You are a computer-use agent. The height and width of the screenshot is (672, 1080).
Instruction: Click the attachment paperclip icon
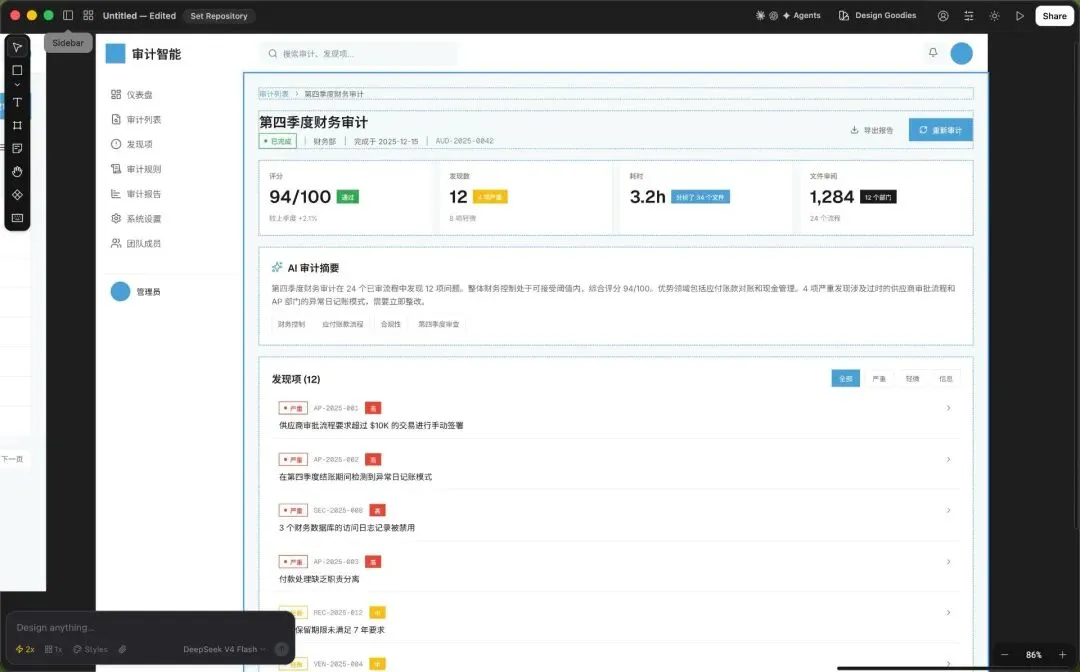[122, 649]
